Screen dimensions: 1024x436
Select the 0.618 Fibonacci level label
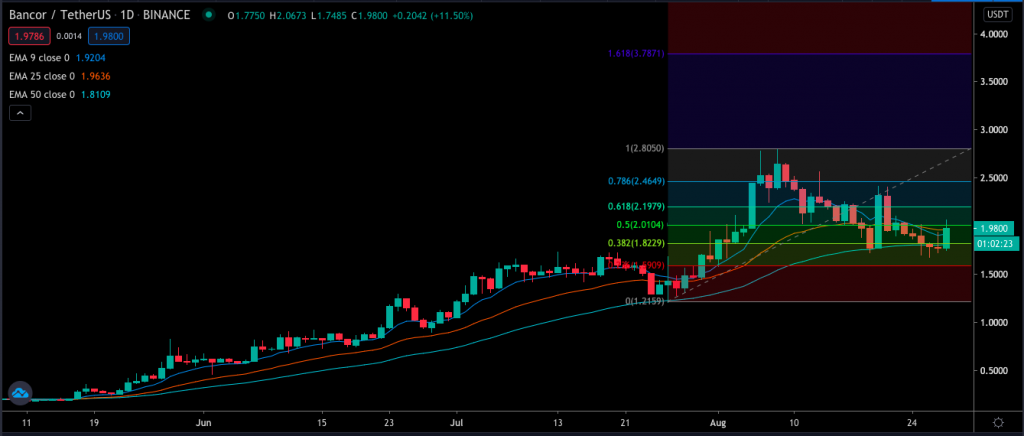pos(634,206)
